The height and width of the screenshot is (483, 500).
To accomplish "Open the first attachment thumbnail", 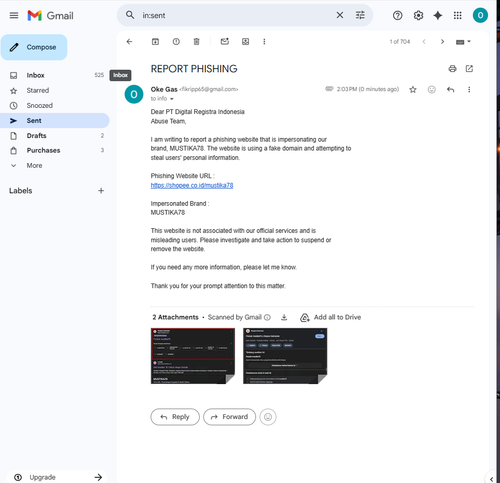I will pos(193,356).
